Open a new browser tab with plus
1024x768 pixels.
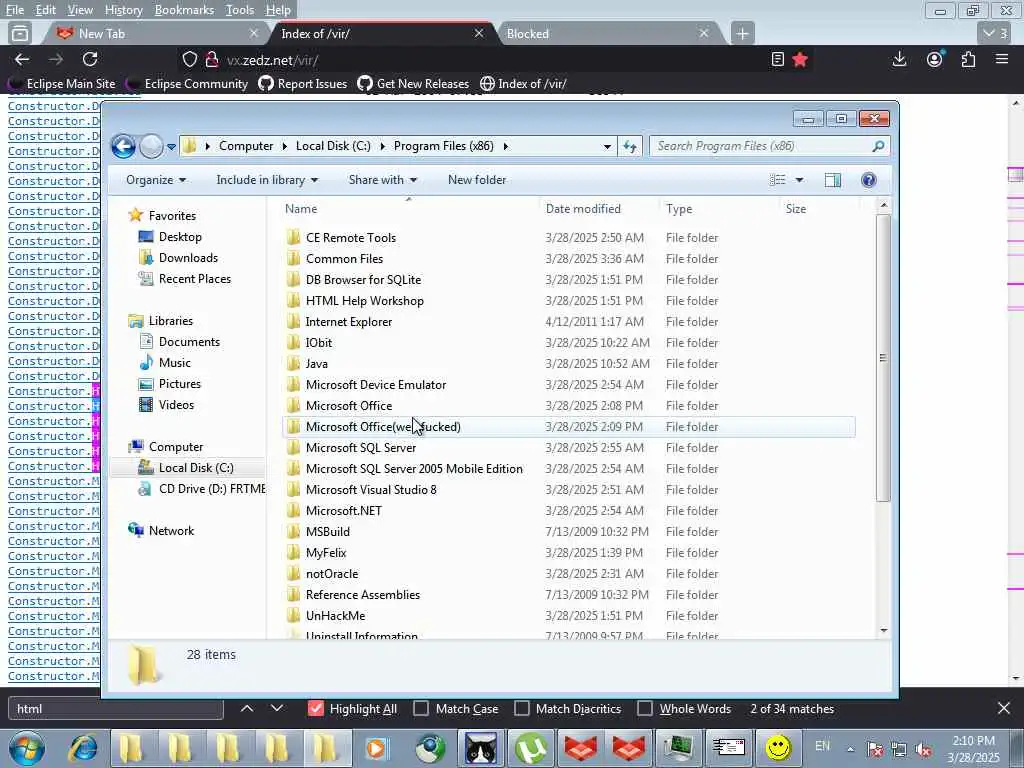pyautogui.click(x=742, y=33)
